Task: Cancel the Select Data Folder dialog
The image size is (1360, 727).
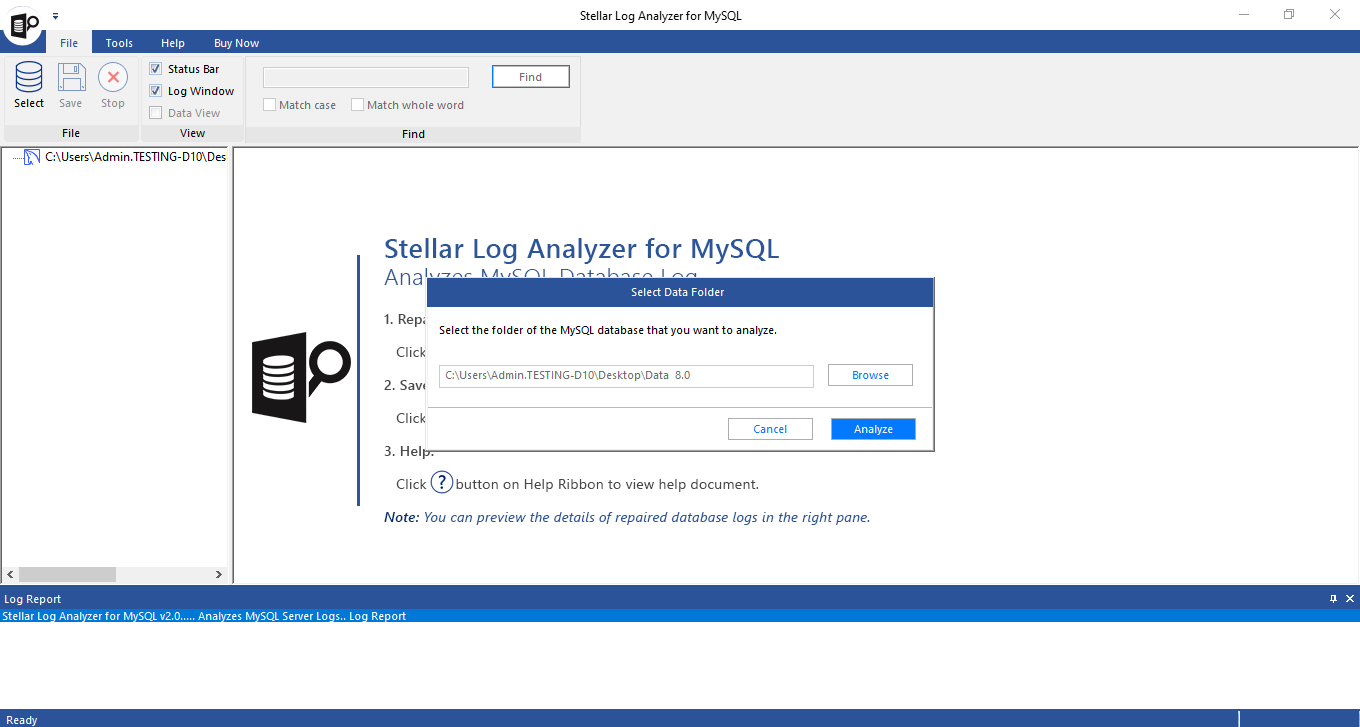Action: click(x=770, y=428)
